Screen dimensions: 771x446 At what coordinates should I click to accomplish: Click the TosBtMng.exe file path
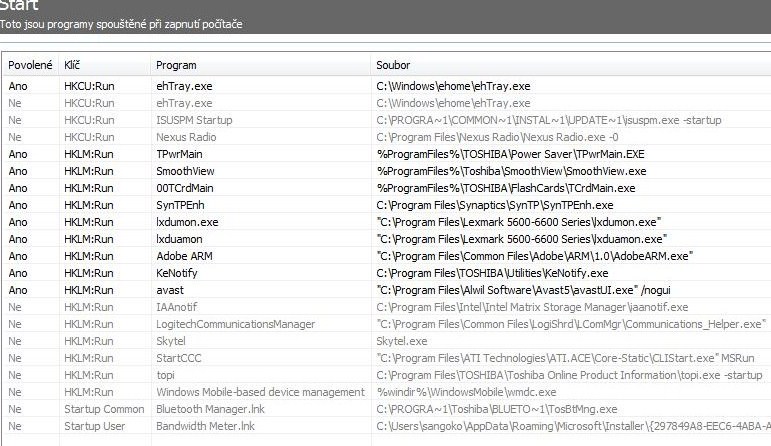point(497,409)
